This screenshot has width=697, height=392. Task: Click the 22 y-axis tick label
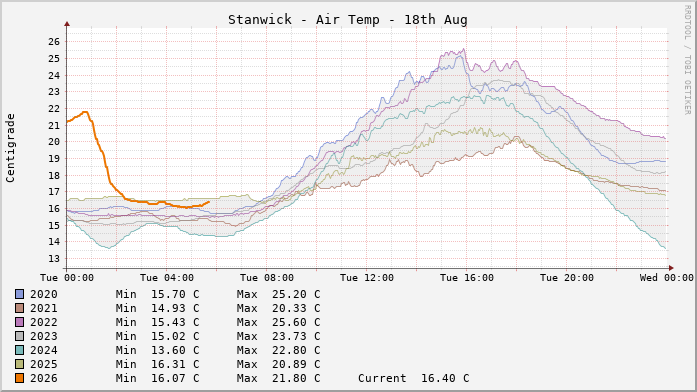point(54,109)
